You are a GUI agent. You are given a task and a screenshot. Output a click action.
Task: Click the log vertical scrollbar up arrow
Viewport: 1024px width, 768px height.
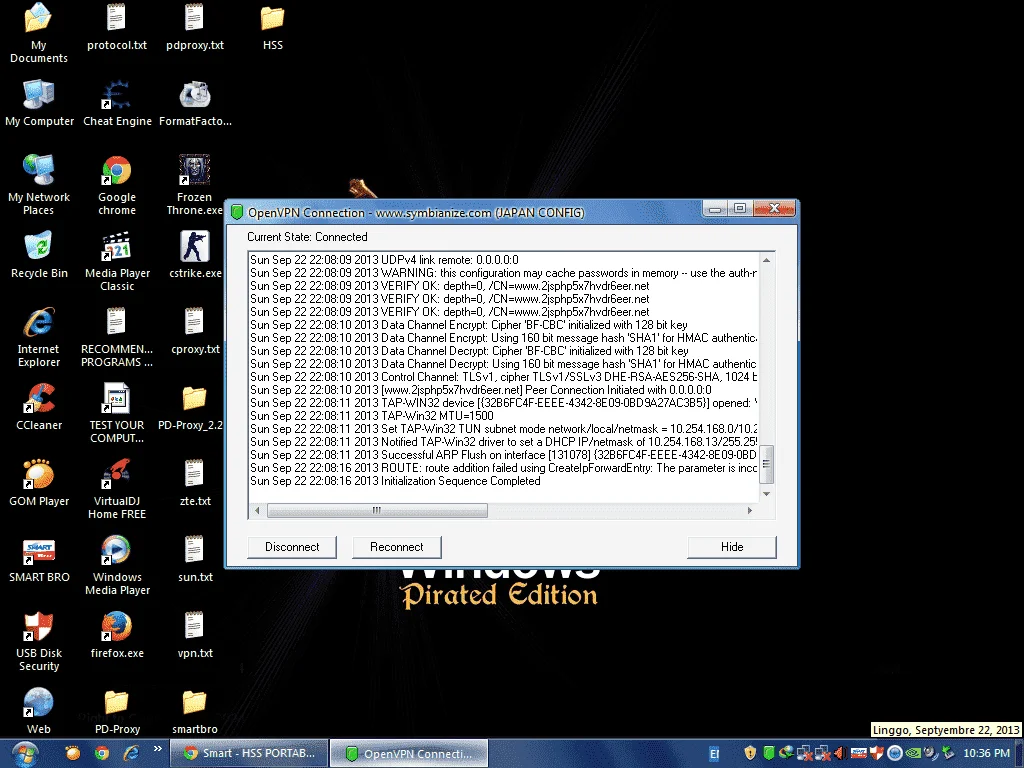[x=767, y=260]
